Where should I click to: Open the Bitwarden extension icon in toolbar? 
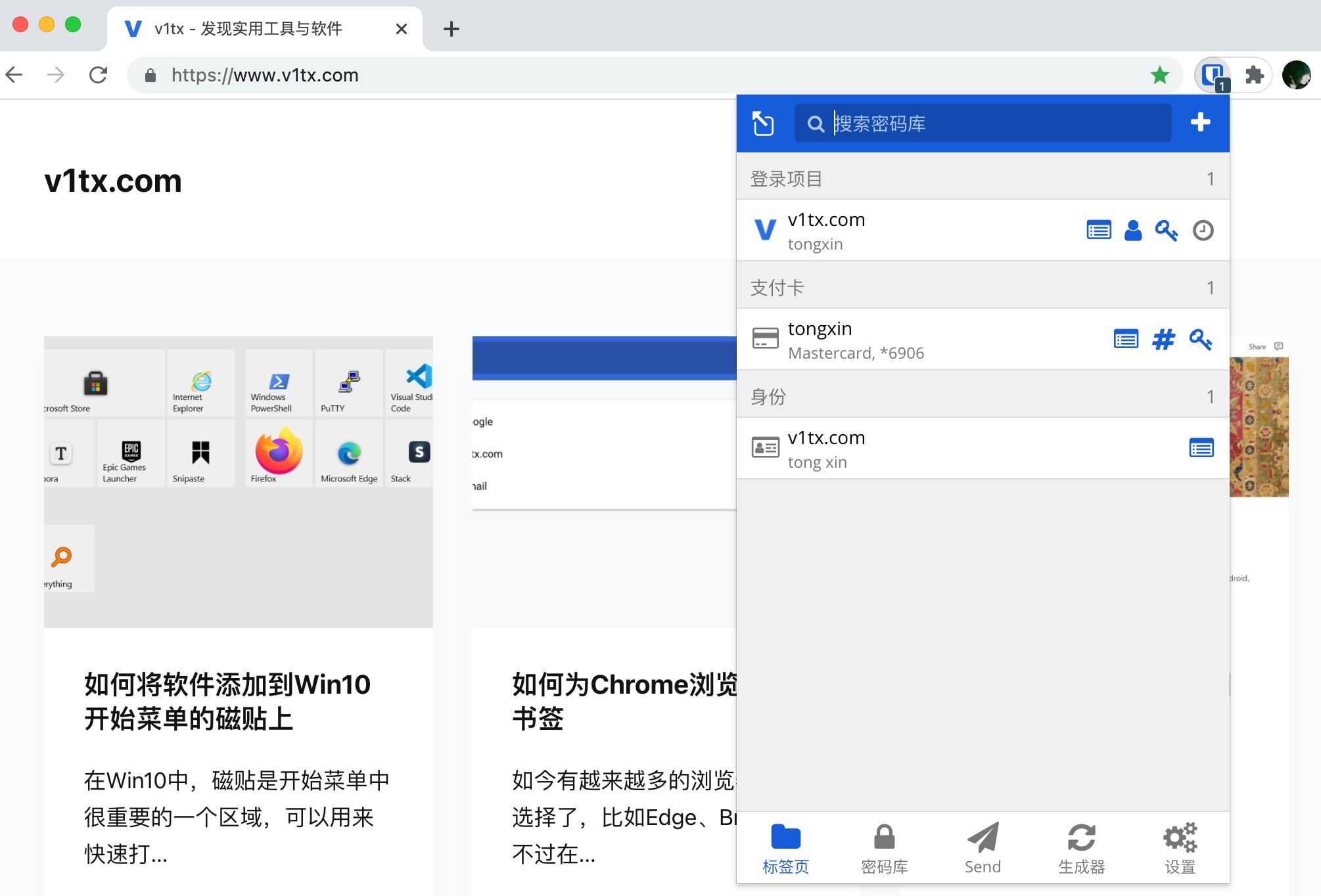pos(1212,74)
